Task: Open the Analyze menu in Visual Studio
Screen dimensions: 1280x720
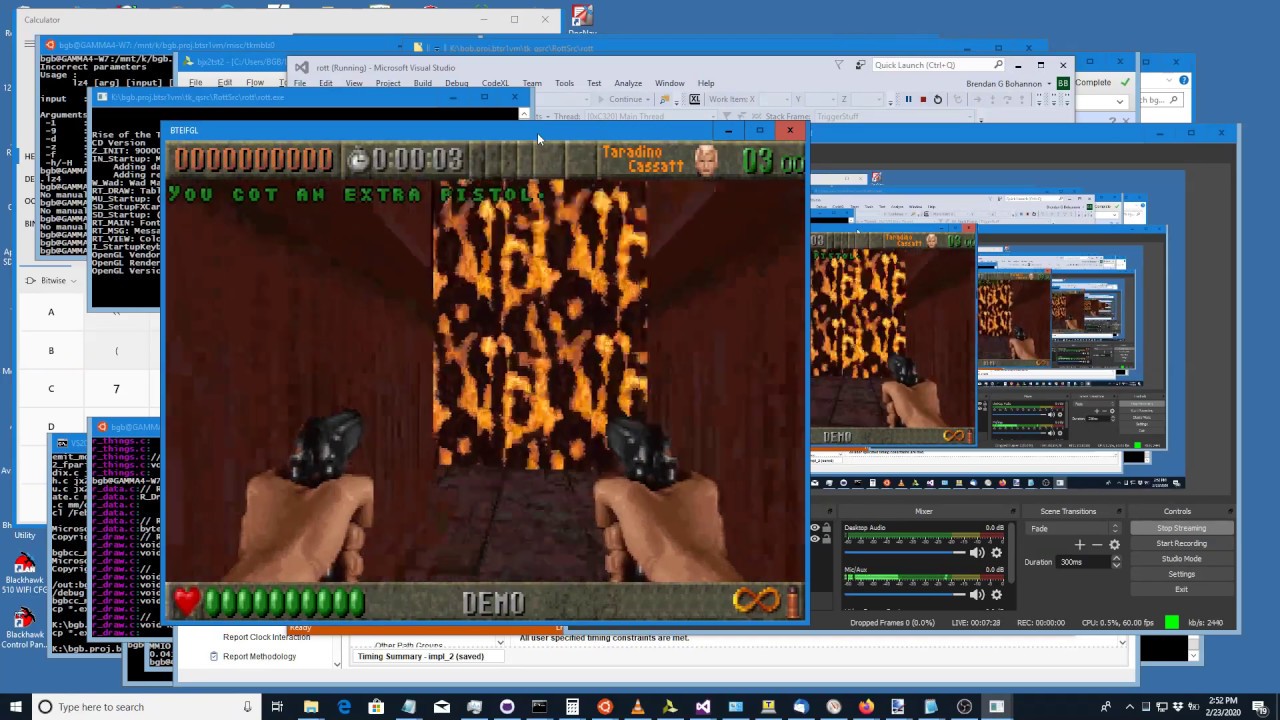Action: 628,83
